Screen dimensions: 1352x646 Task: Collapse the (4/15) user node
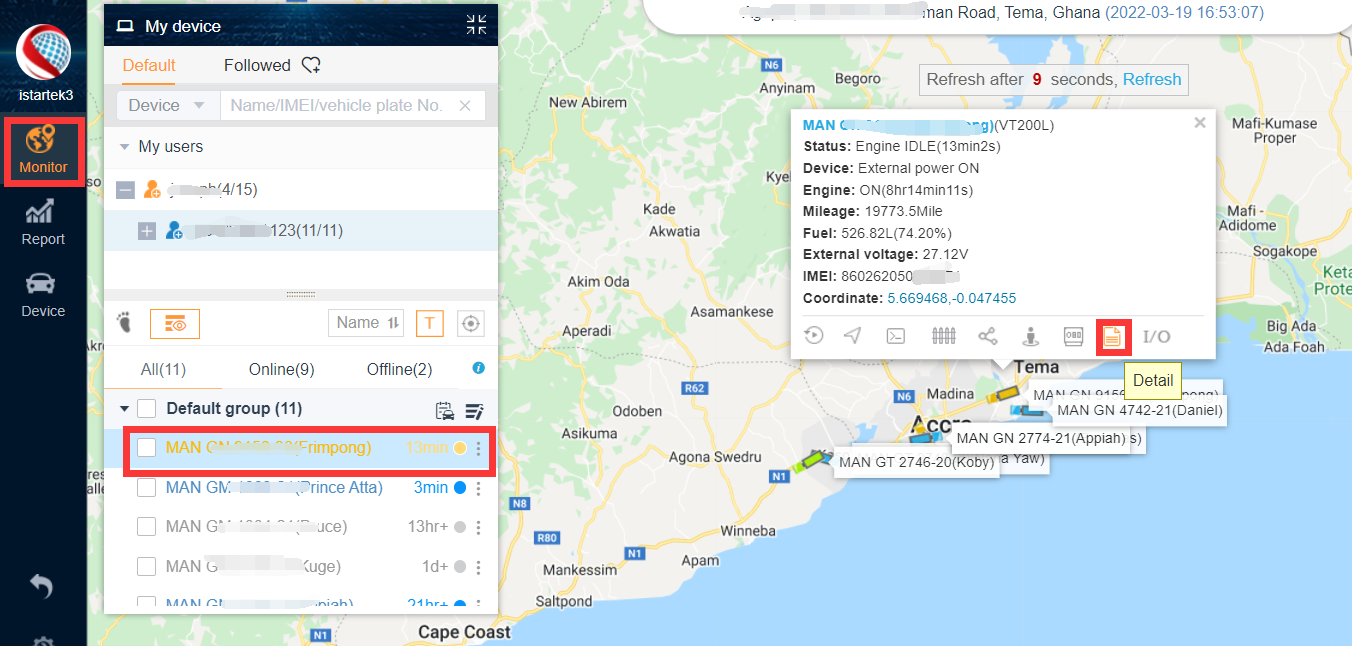click(x=126, y=189)
